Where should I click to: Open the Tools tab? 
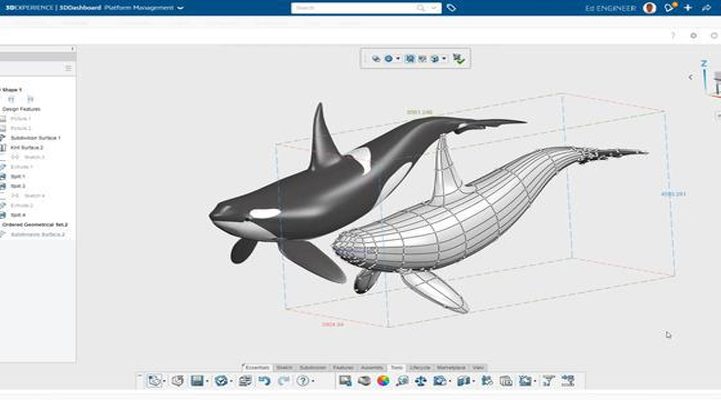pos(396,368)
